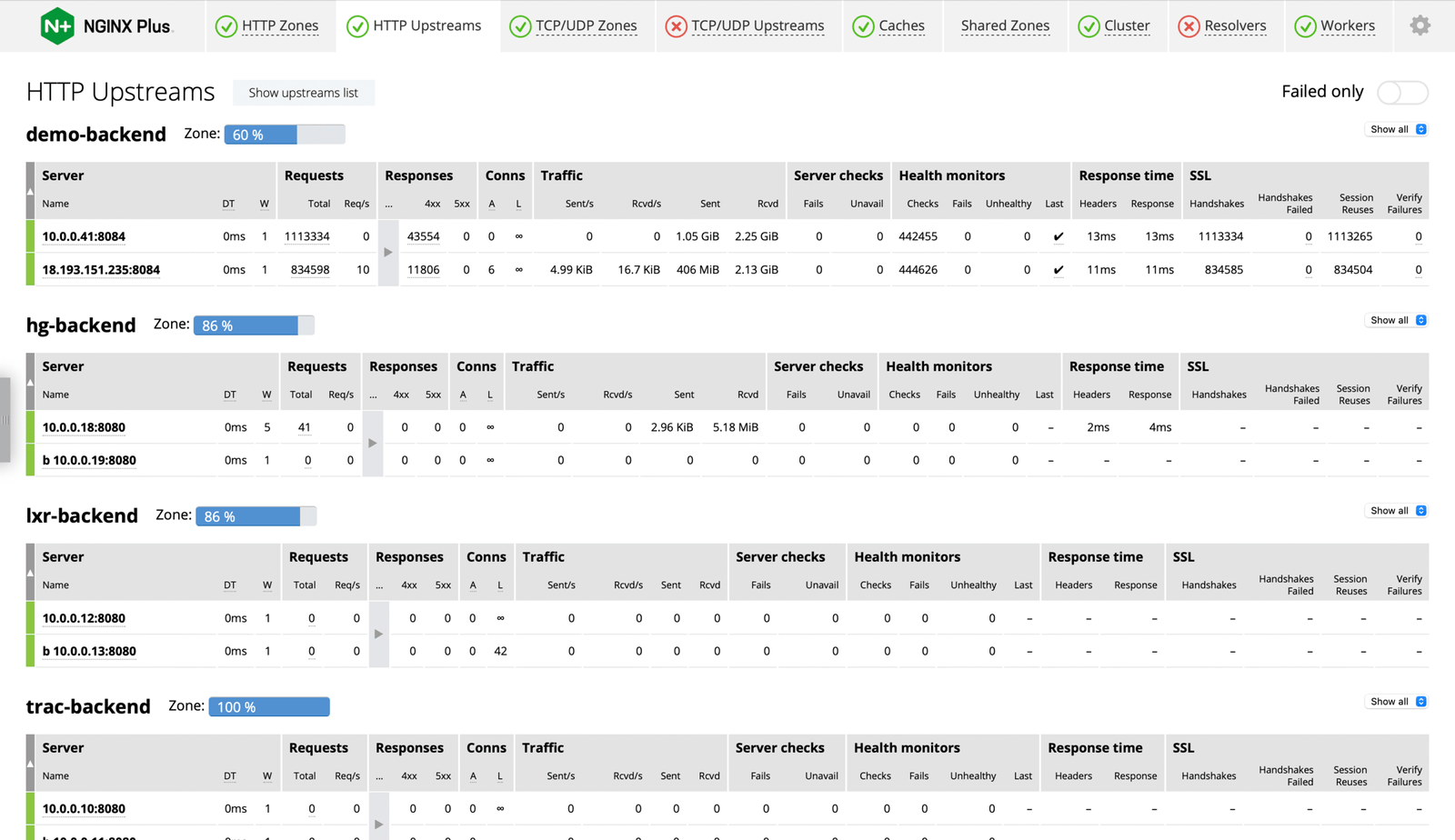Switch to the TCP/UDP Zones tab
The image size is (1455, 840).
click(x=586, y=26)
